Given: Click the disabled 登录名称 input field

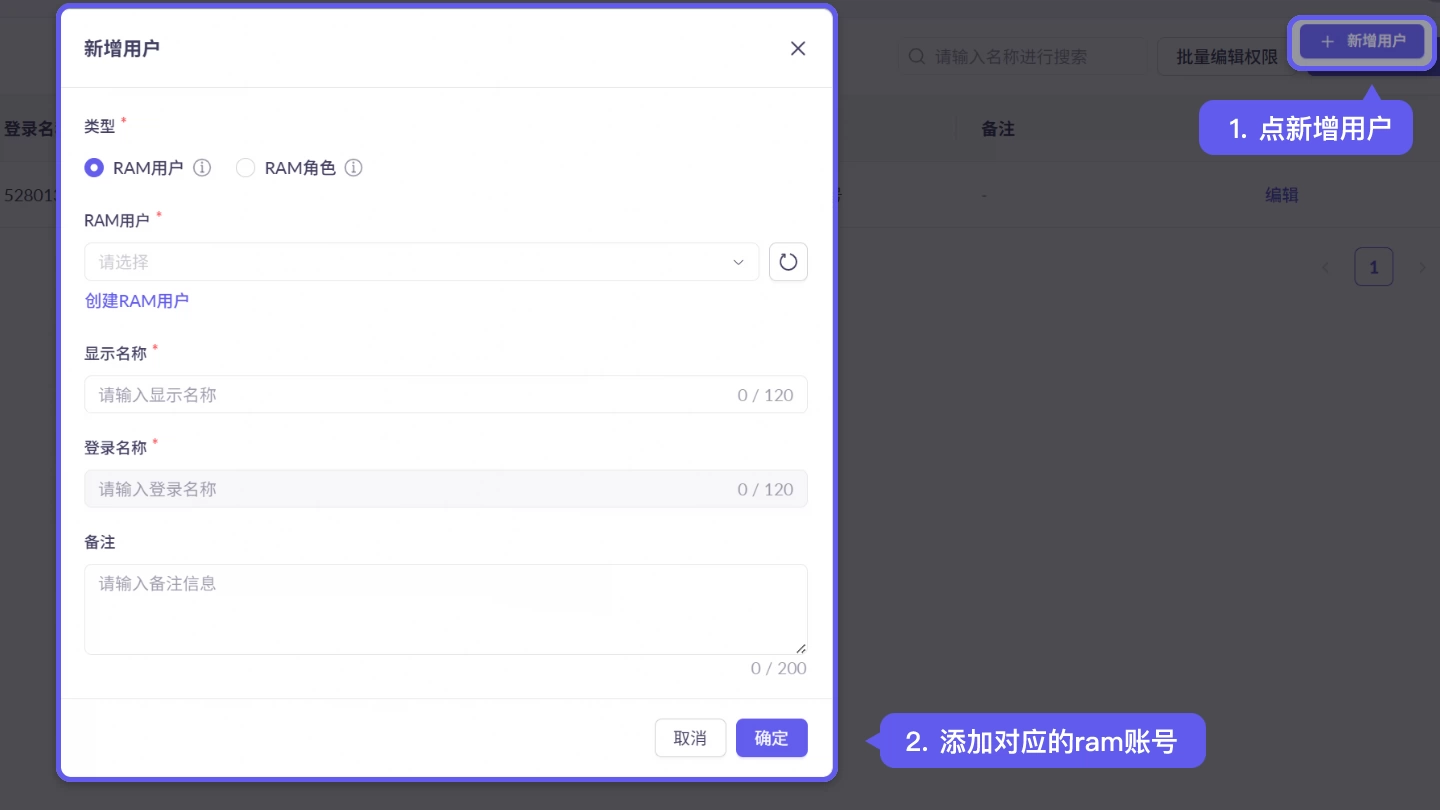Looking at the screenshot, I should 445,489.
